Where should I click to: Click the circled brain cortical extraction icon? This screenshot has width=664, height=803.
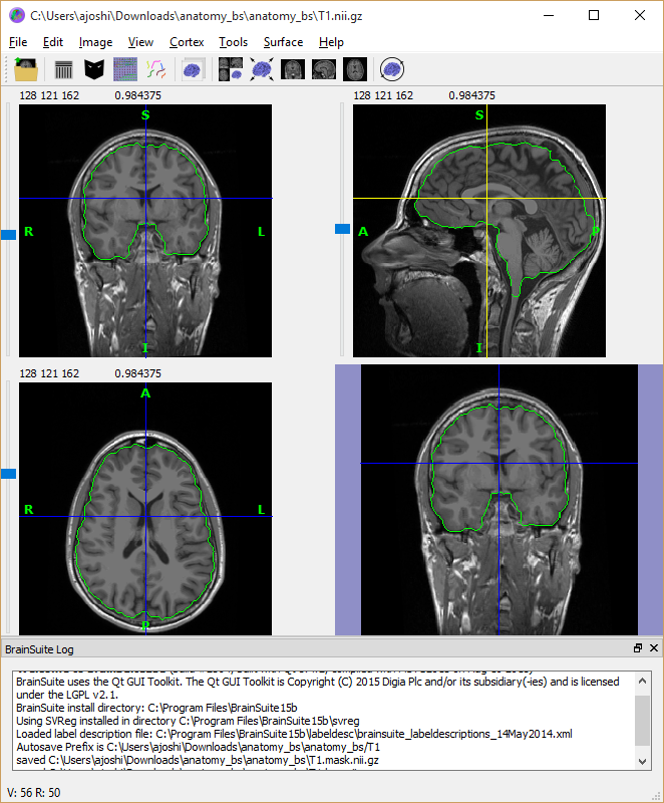pos(392,70)
